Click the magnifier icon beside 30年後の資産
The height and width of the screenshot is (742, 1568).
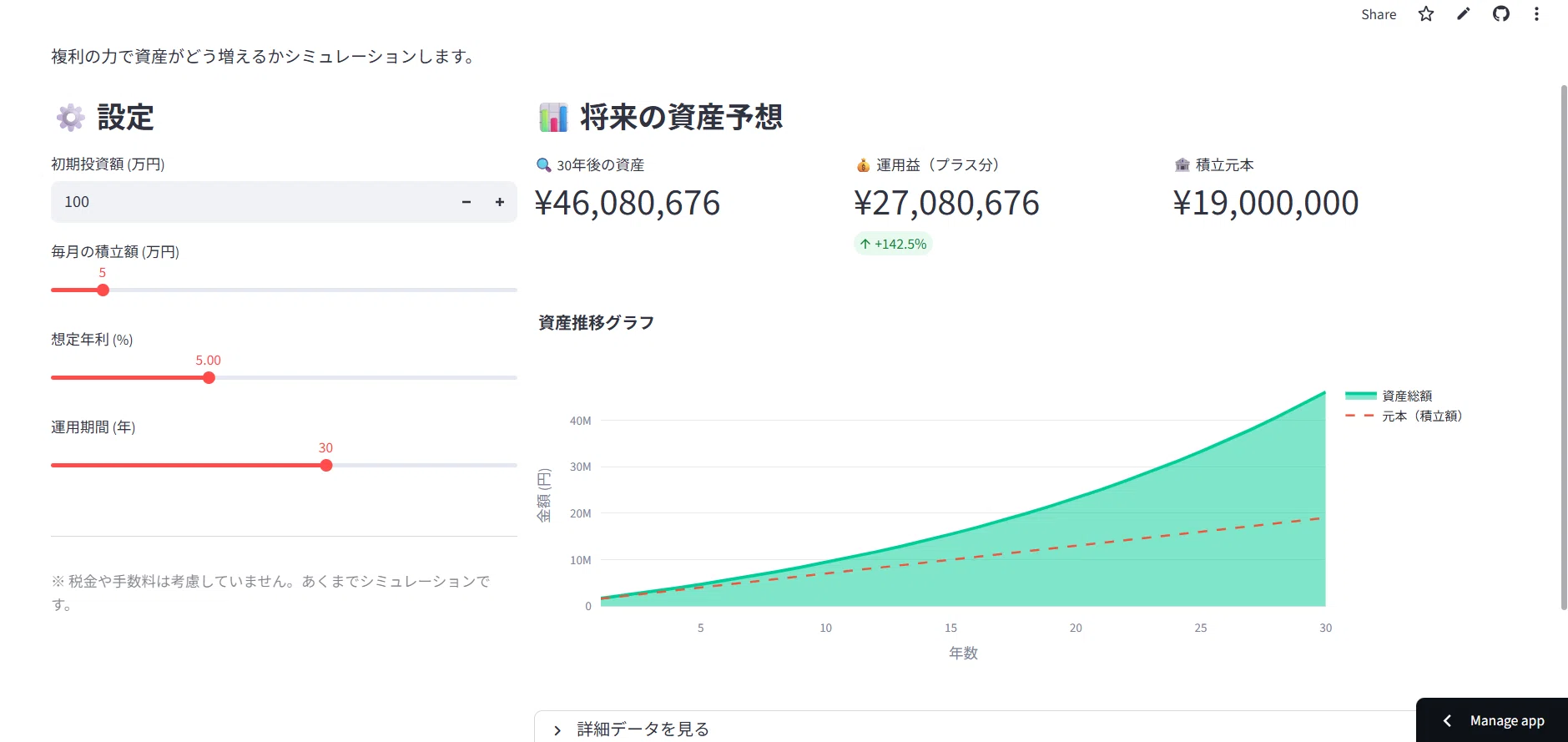(543, 165)
